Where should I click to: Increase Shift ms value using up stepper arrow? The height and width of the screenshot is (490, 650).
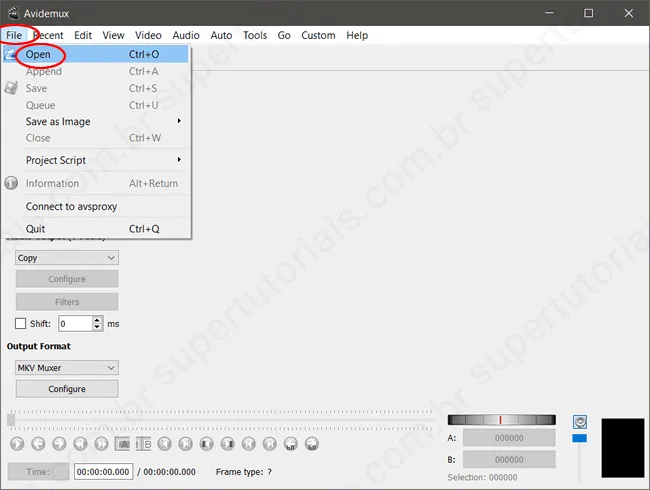[x=97, y=319]
